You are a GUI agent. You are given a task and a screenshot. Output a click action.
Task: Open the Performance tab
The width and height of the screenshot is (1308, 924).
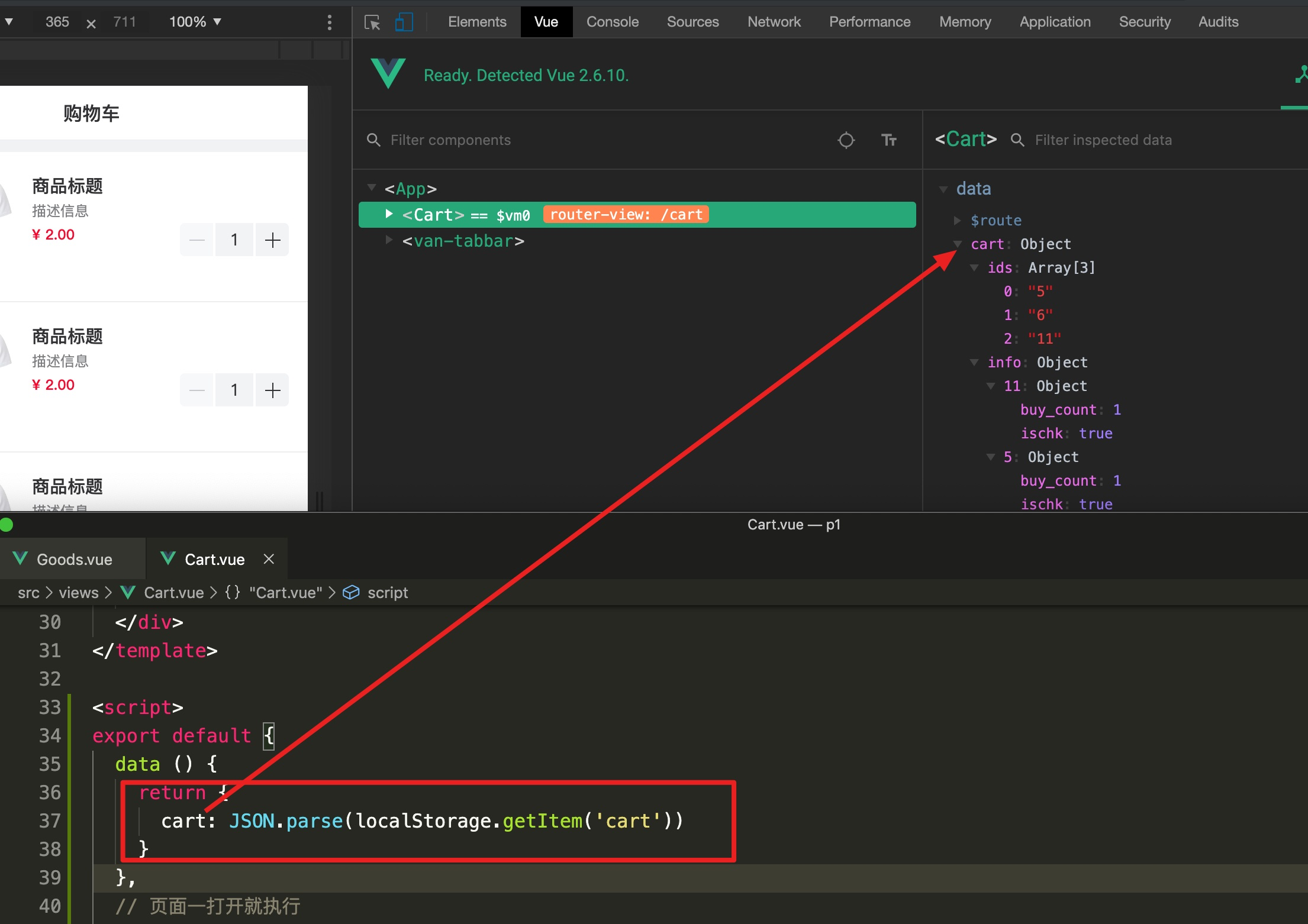coord(869,22)
